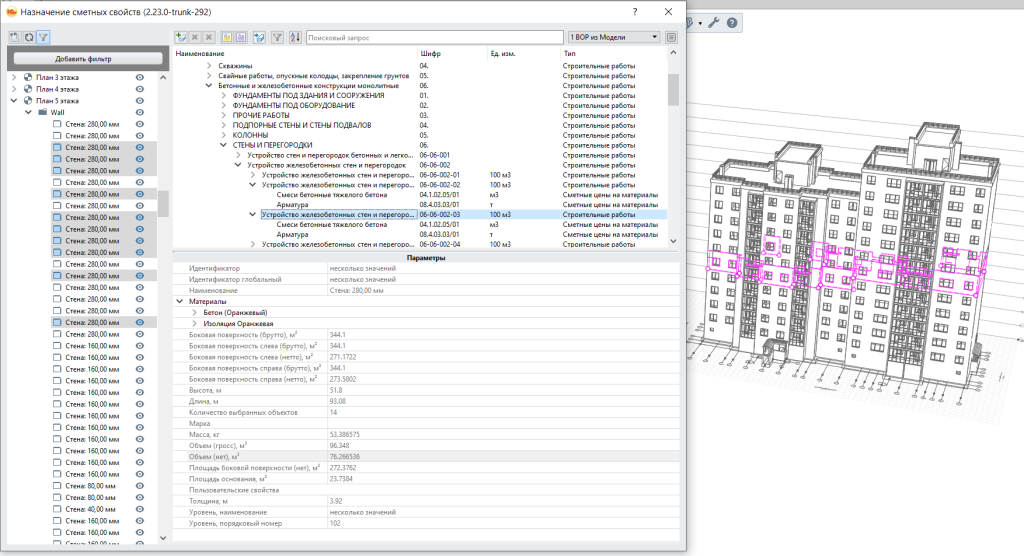This screenshot has height=556, width=1024.
Task: Click the Шифр column header
Action: (431, 53)
